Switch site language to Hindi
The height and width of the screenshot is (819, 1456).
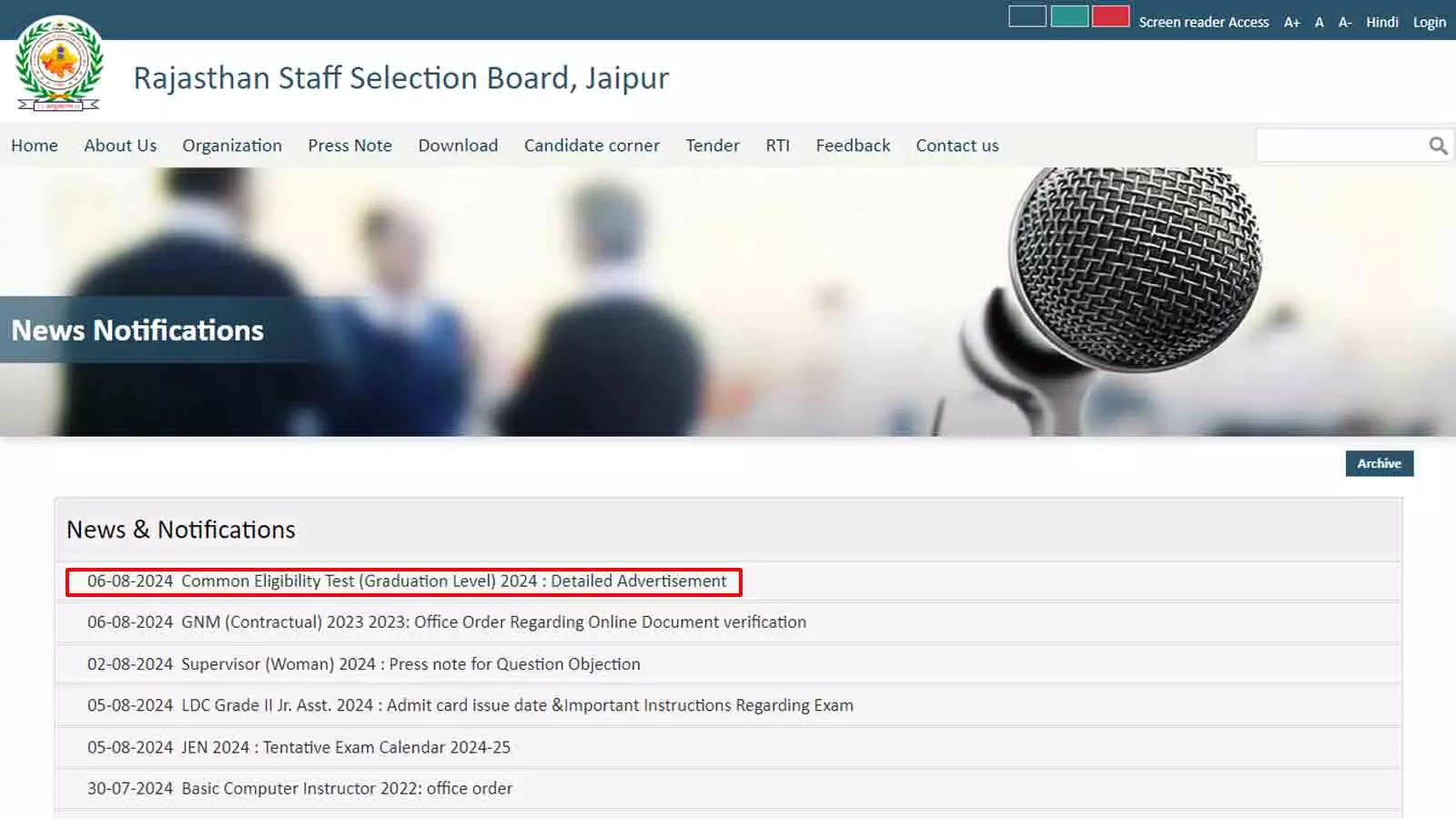coord(1381,22)
